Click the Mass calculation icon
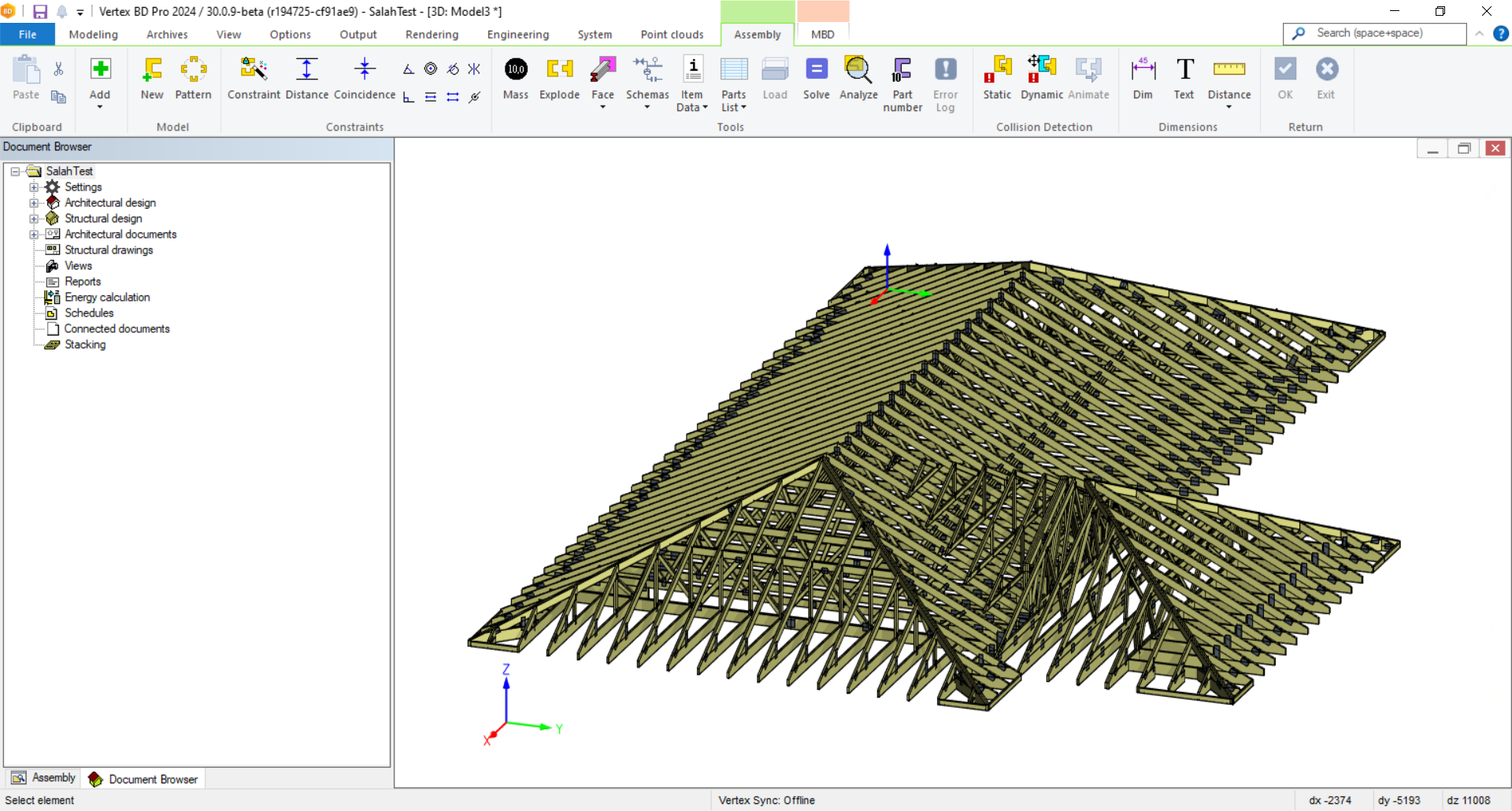The image size is (1512, 811). tap(516, 70)
